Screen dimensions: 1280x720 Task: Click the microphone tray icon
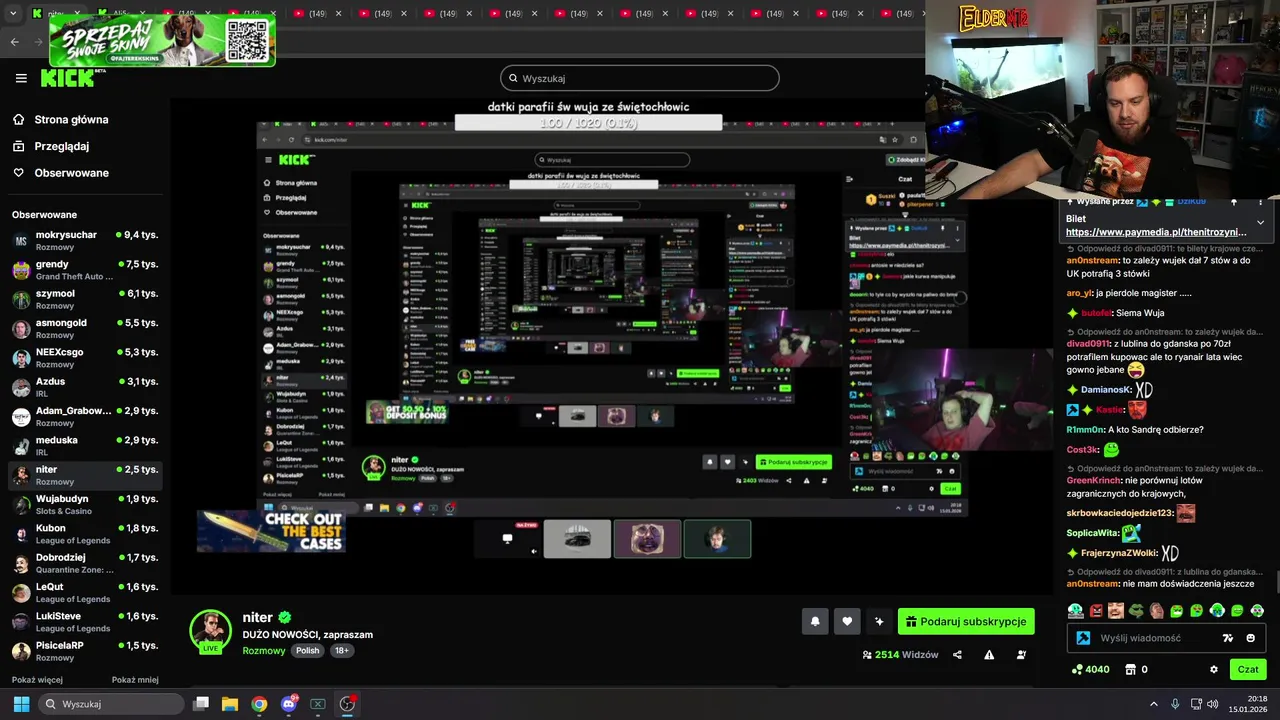click(x=1175, y=704)
